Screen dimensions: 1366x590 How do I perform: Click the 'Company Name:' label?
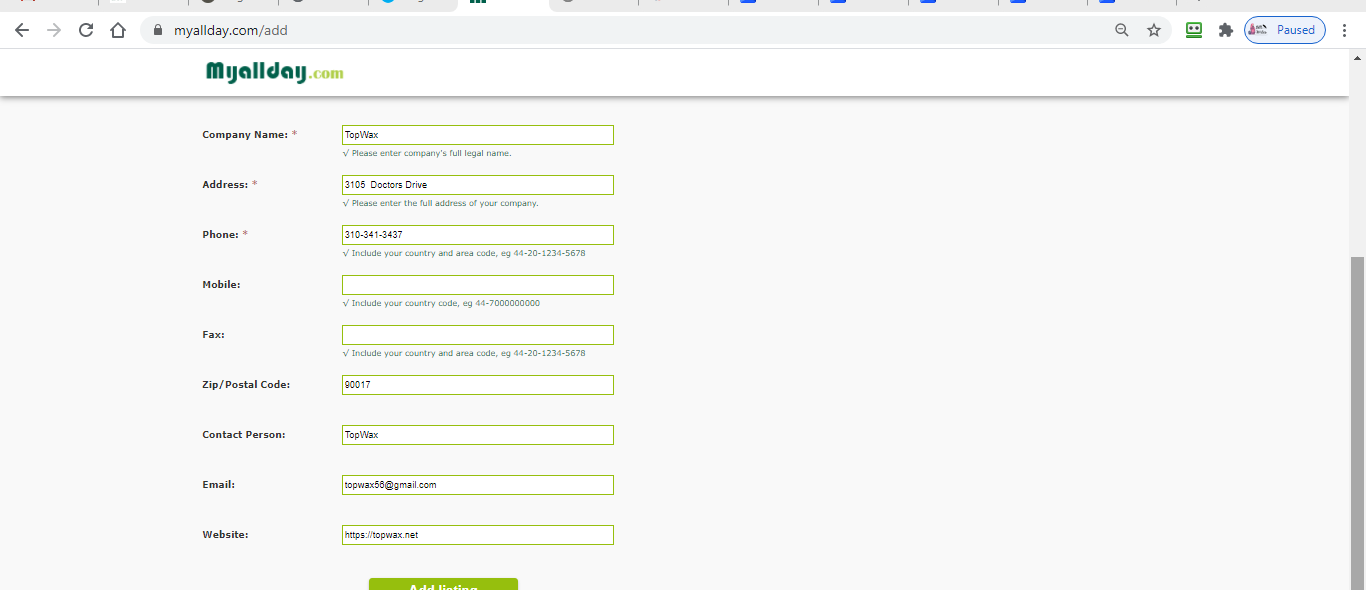pyautogui.click(x=245, y=135)
